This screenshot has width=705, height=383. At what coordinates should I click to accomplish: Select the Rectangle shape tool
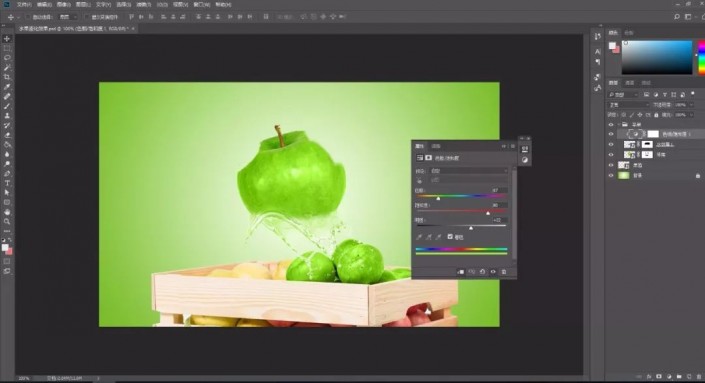(x=7, y=202)
